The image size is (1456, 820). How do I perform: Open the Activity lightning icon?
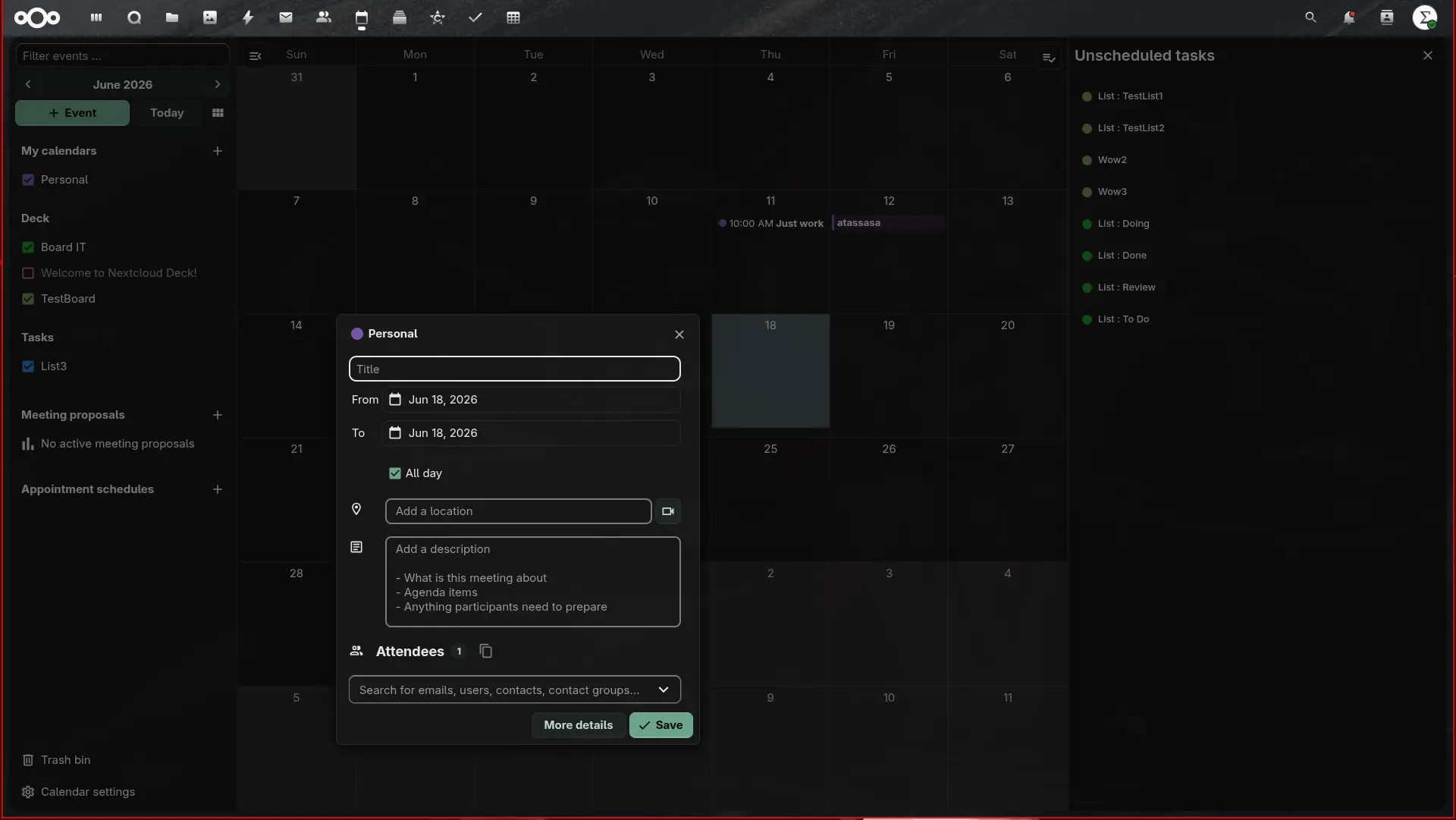click(248, 17)
